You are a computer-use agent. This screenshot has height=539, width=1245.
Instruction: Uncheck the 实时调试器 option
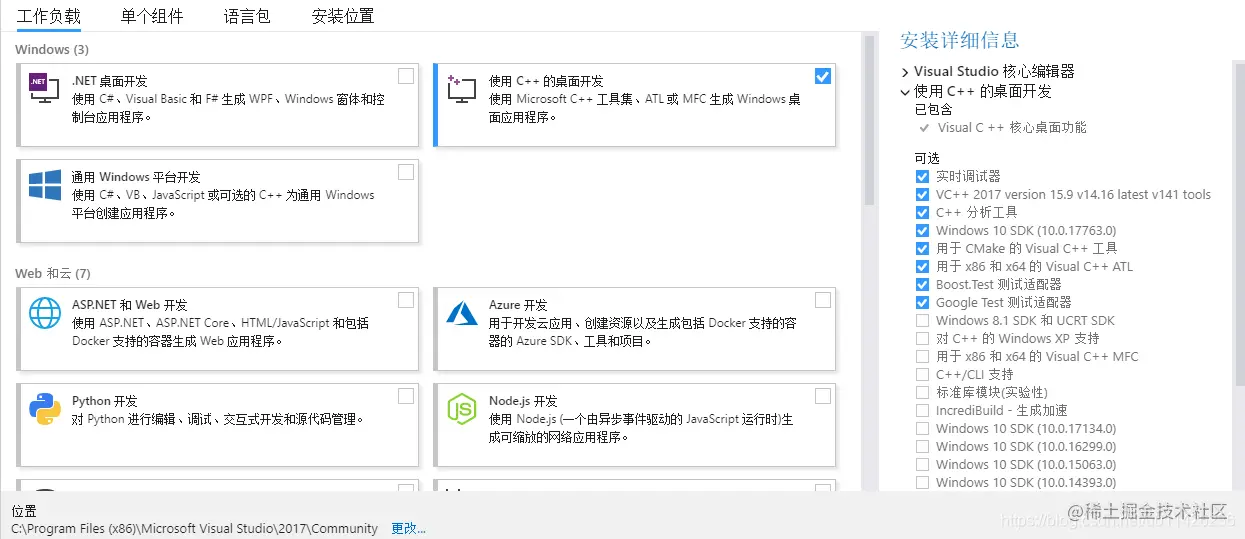922,176
